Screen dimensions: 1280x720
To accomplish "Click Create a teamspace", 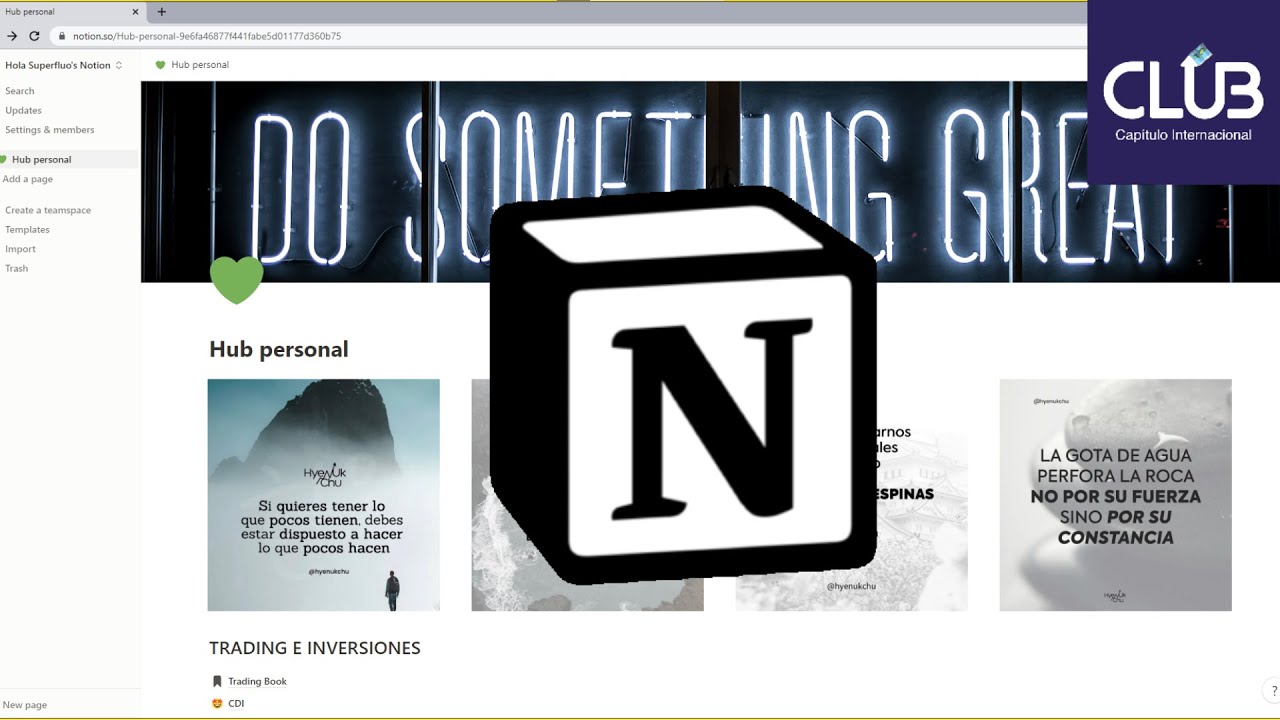I will pyautogui.click(x=48, y=210).
